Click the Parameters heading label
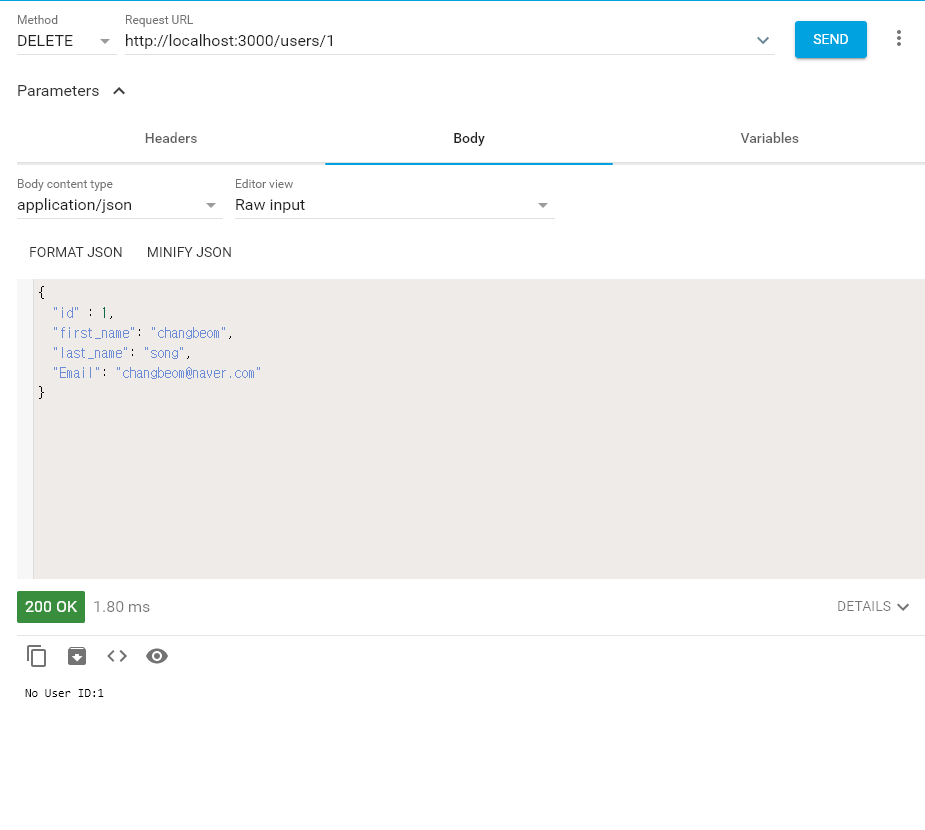 [58, 91]
